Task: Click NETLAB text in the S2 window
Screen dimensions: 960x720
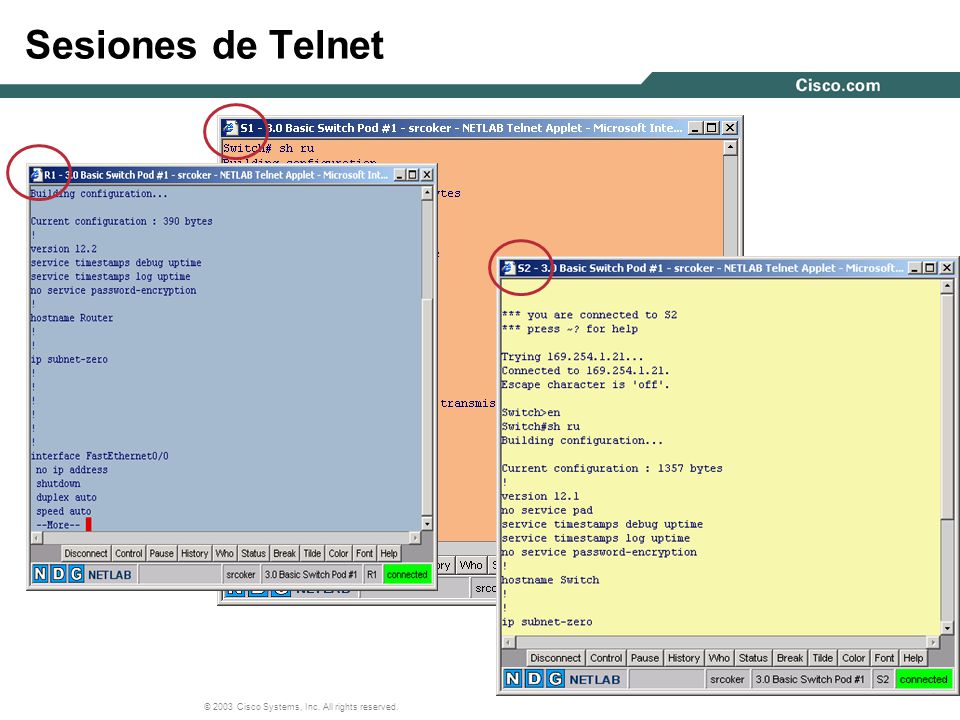Action: click(x=594, y=680)
